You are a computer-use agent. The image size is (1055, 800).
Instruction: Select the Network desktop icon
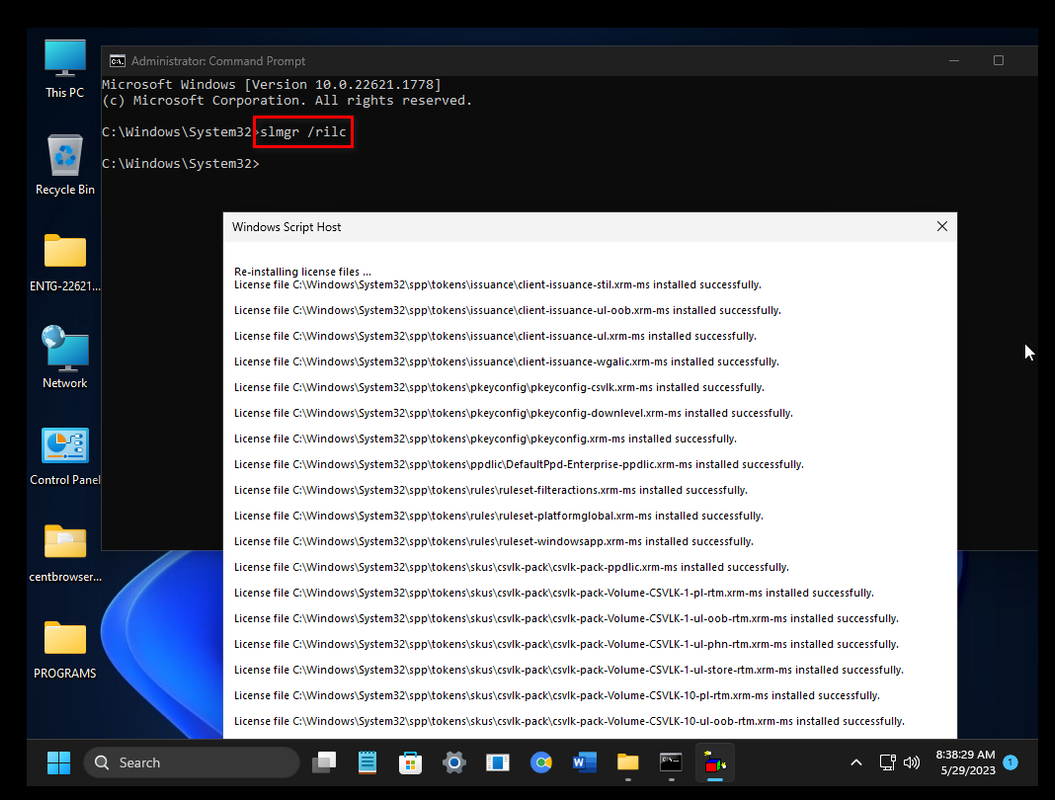[x=65, y=358]
